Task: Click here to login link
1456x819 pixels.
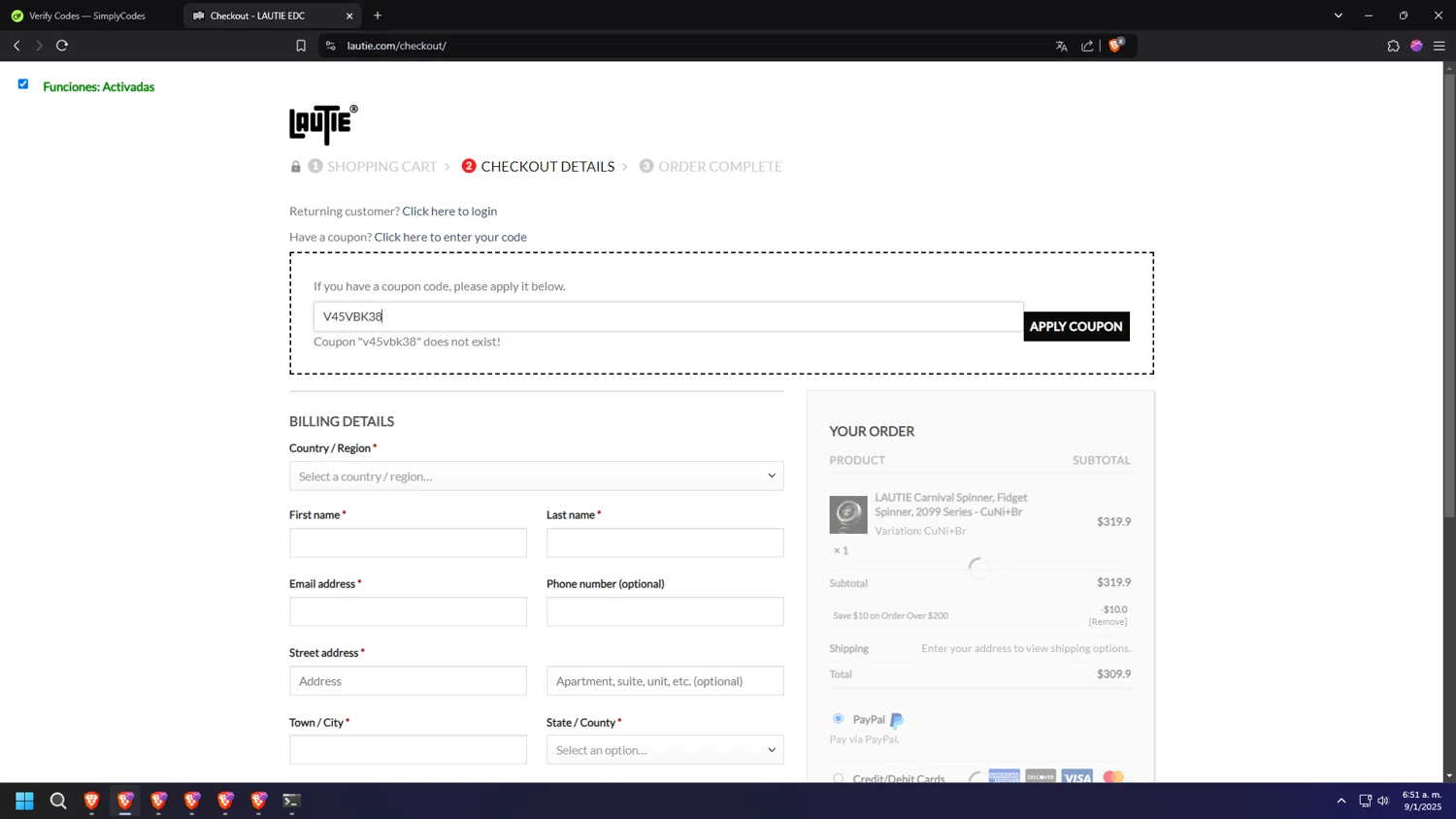Action: [449, 211]
